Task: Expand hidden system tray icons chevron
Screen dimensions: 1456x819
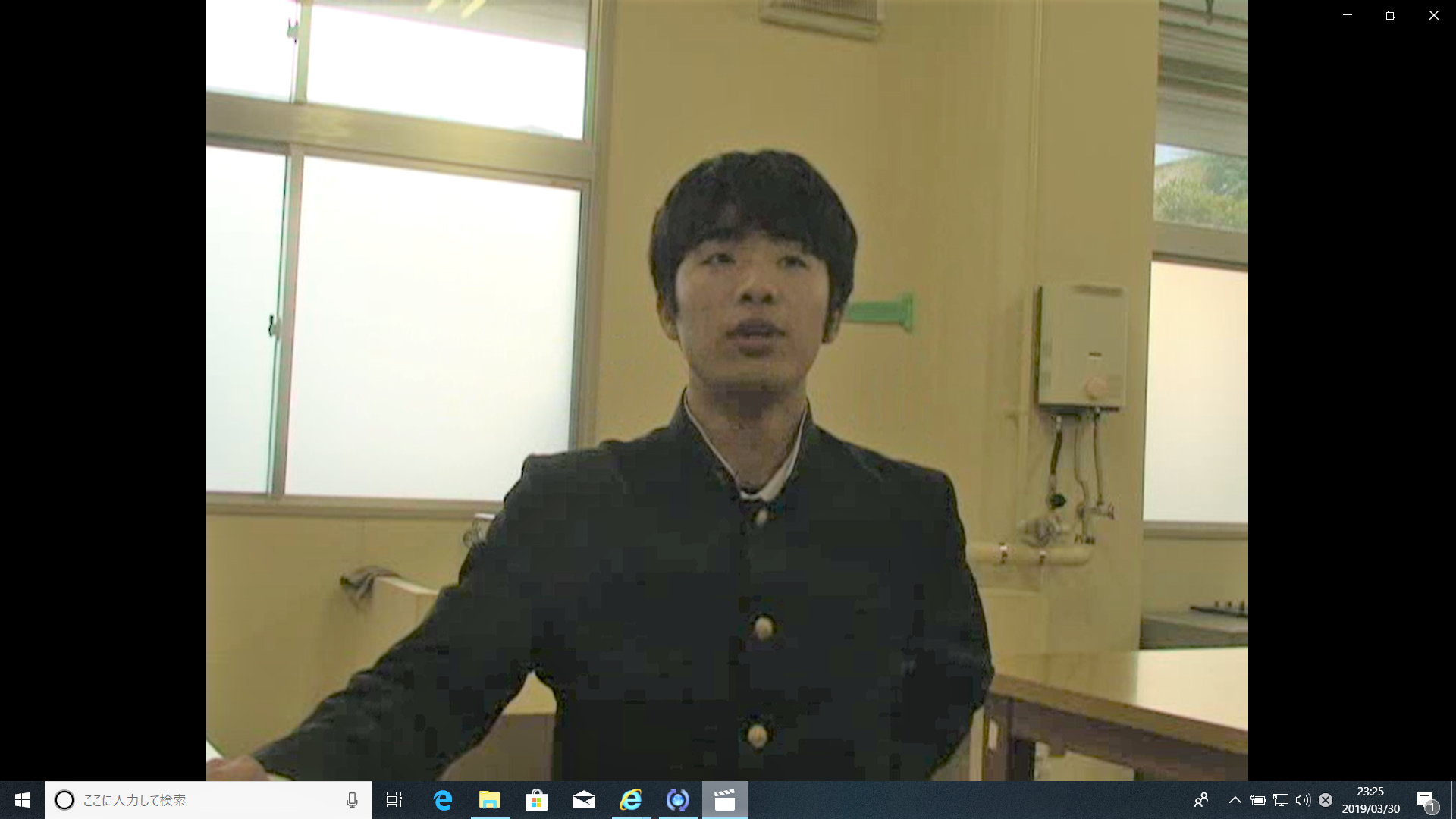Action: [x=1235, y=800]
